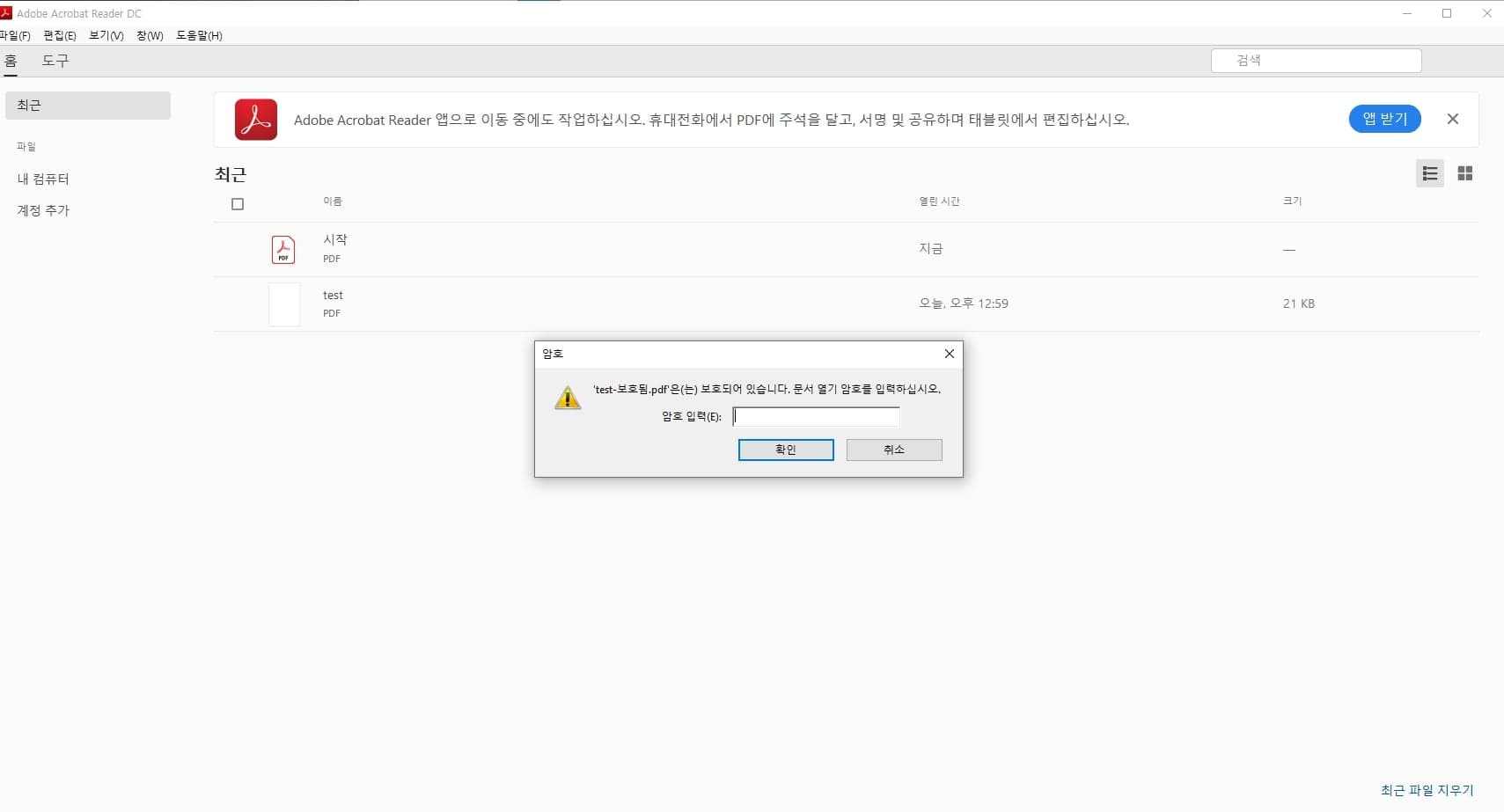The width and height of the screenshot is (1504, 812).
Task: Switch to grid view of recent files
Action: click(x=1464, y=173)
